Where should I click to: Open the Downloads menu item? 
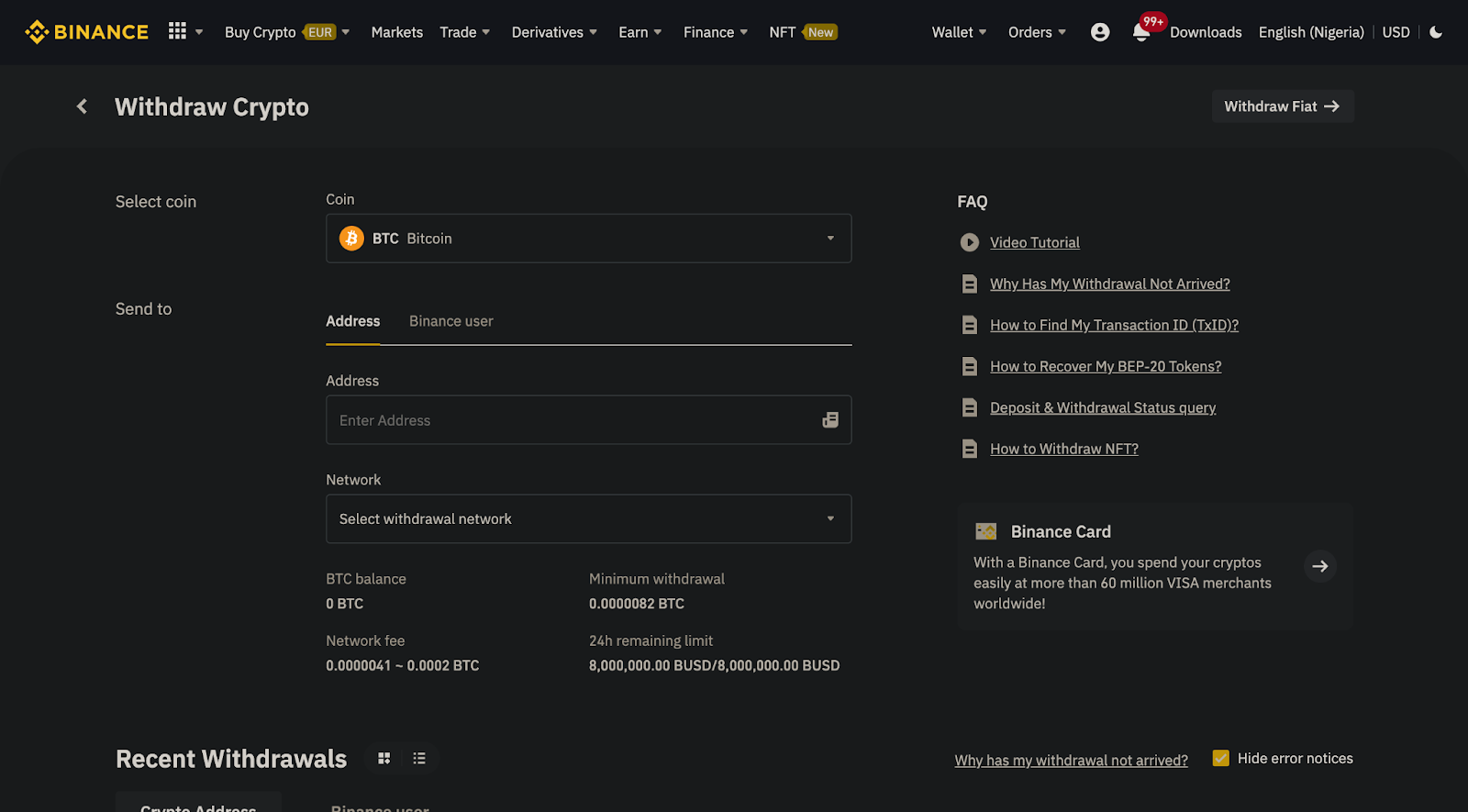(1206, 32)
